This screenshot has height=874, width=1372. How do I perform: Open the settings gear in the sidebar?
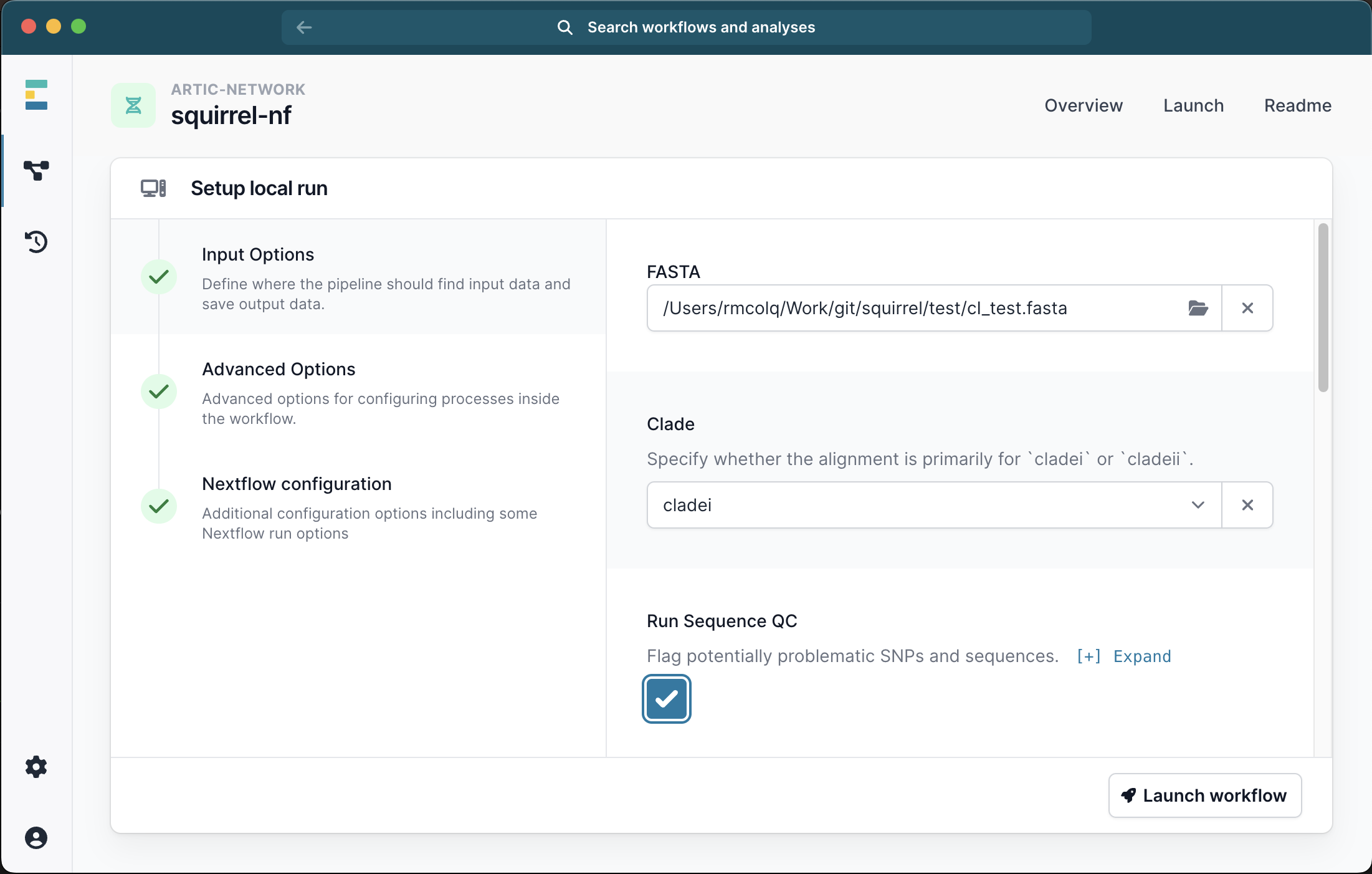(36, 767)
